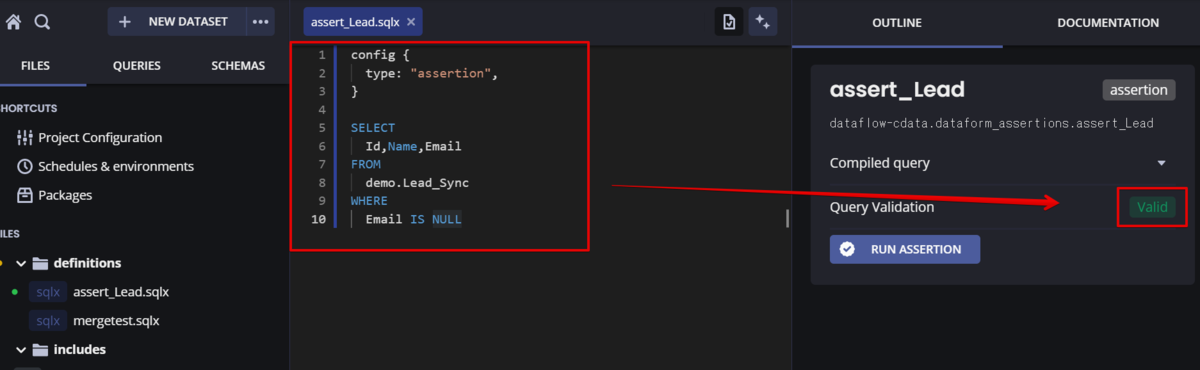Click the Valid query validation badge

1153,208
